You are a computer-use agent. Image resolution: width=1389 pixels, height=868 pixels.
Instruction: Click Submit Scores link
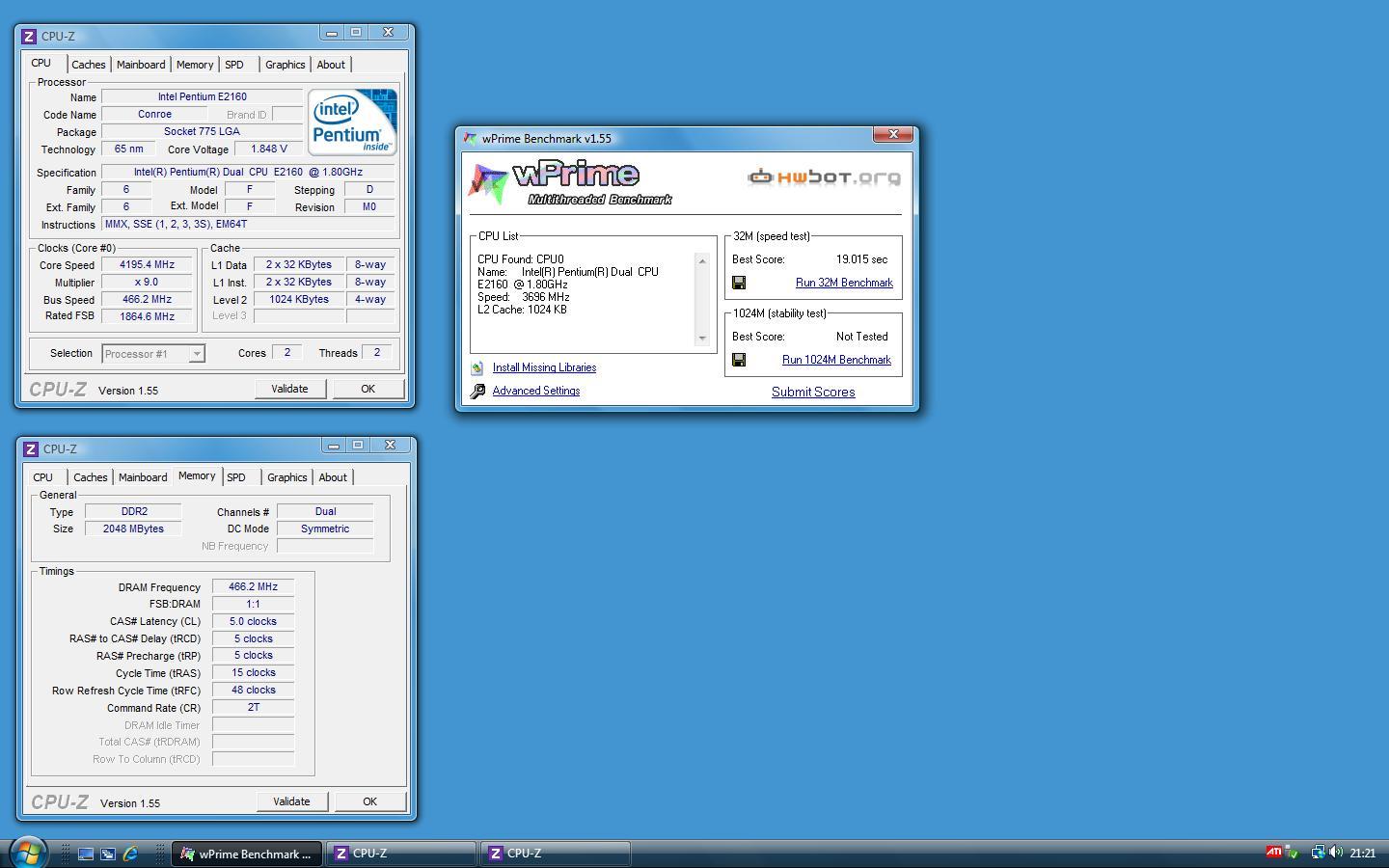pyautogui.click(x=813, y=392)
